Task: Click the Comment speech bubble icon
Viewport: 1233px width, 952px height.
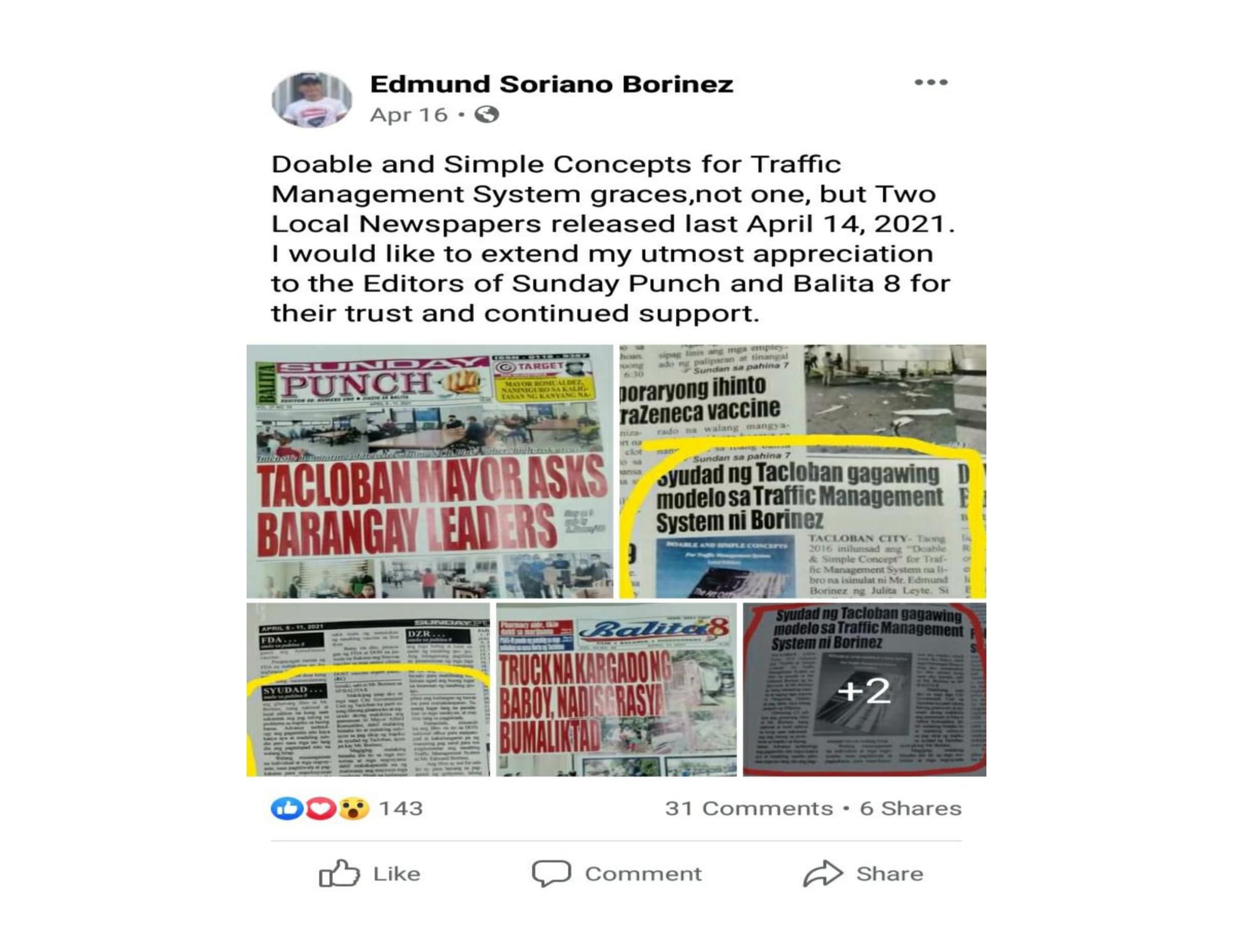Action: click(551, 873)
